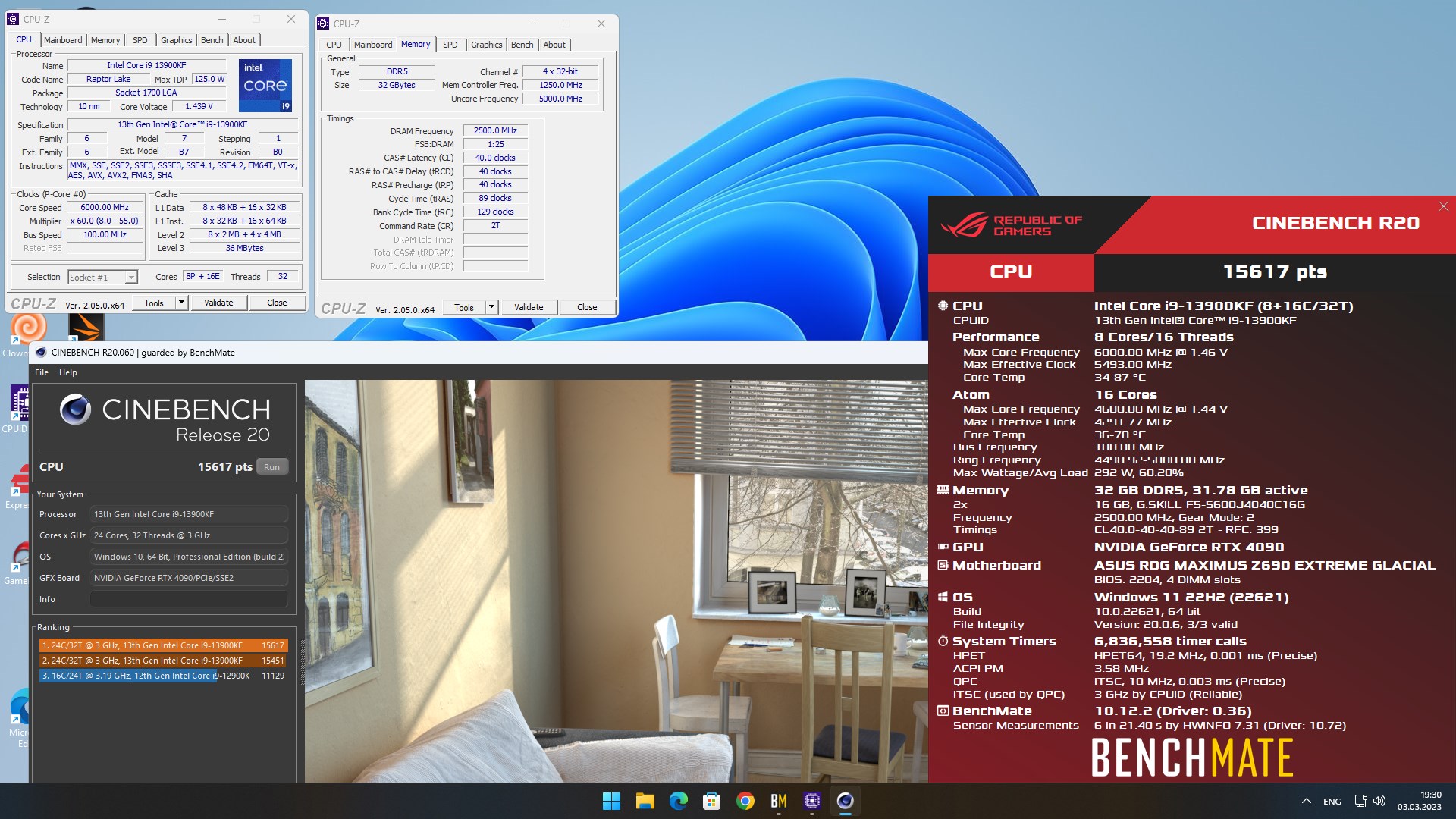Select ranking entry scoring 15451

pyautogui.click(x=163, y=661)
